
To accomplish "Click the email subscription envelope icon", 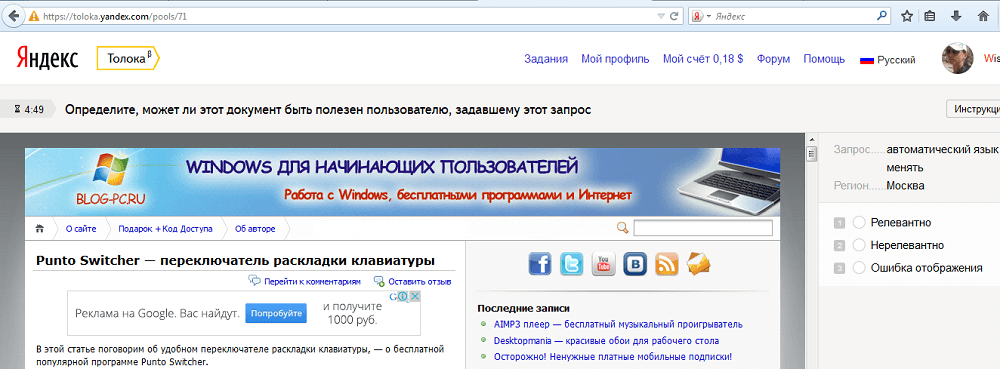I will 699,264.
